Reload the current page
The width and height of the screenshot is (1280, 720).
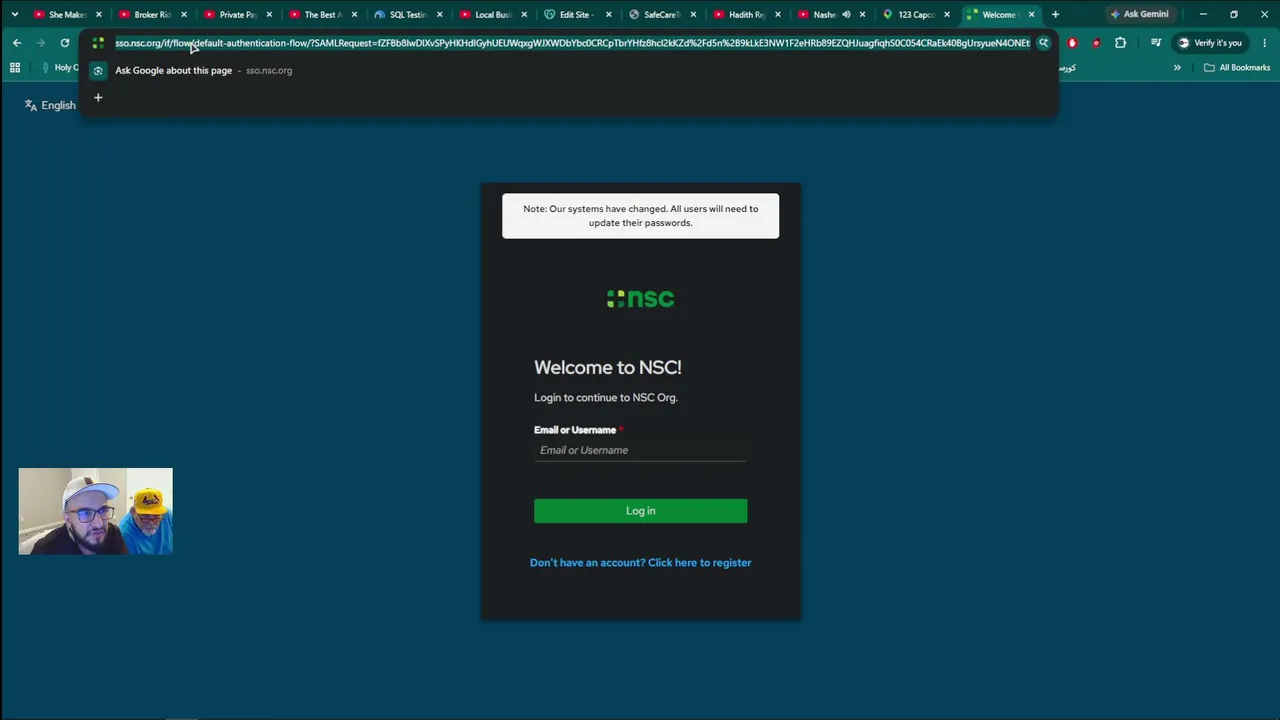tap(65, 43)
